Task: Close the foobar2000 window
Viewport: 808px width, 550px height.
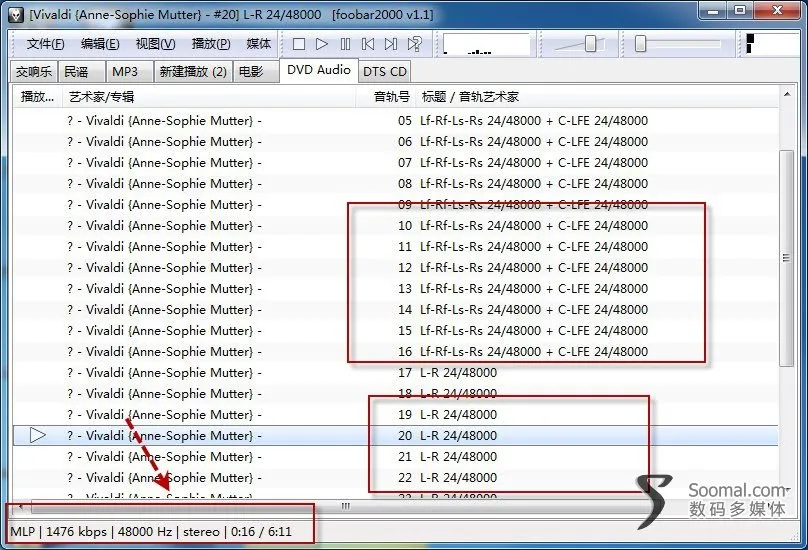Action: coord(779,11)
